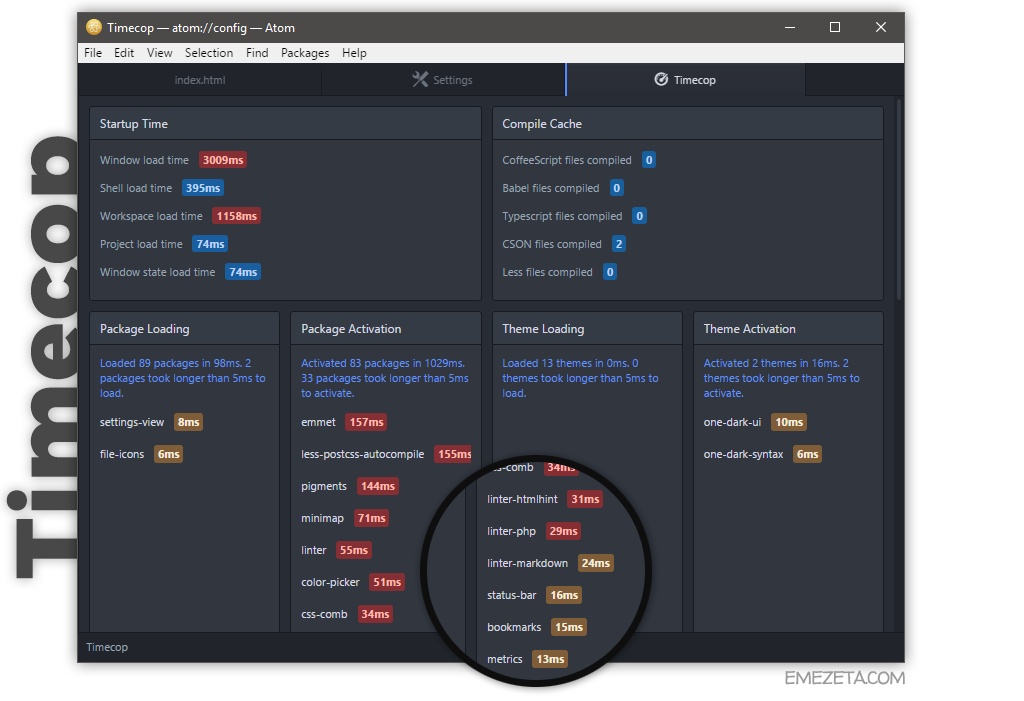1024x701 pixels.
Task: Click the 395ms Shell load time badge
Action: click(203, 188)
